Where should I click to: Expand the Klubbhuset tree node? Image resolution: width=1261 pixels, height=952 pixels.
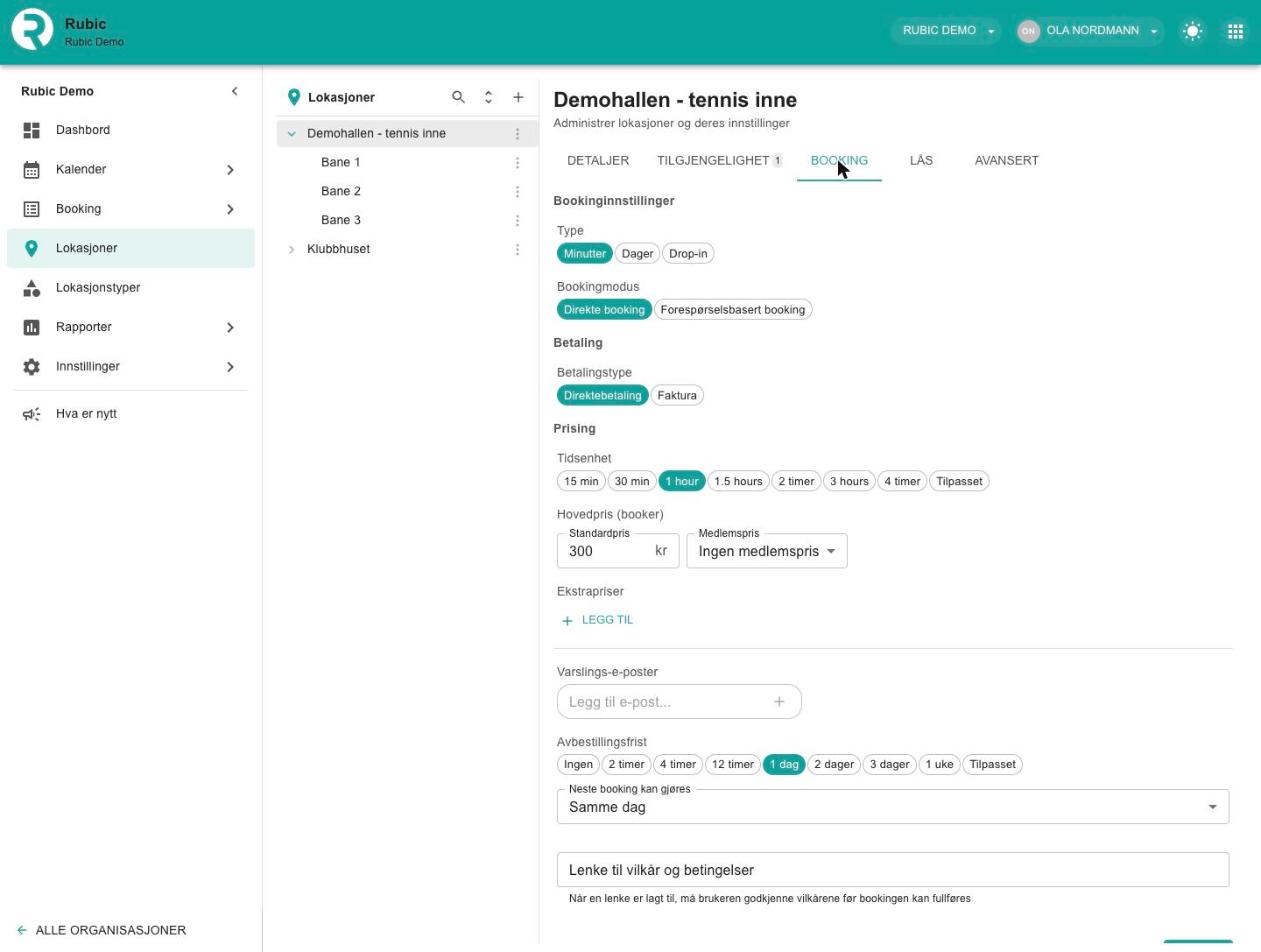coord(292,249)
